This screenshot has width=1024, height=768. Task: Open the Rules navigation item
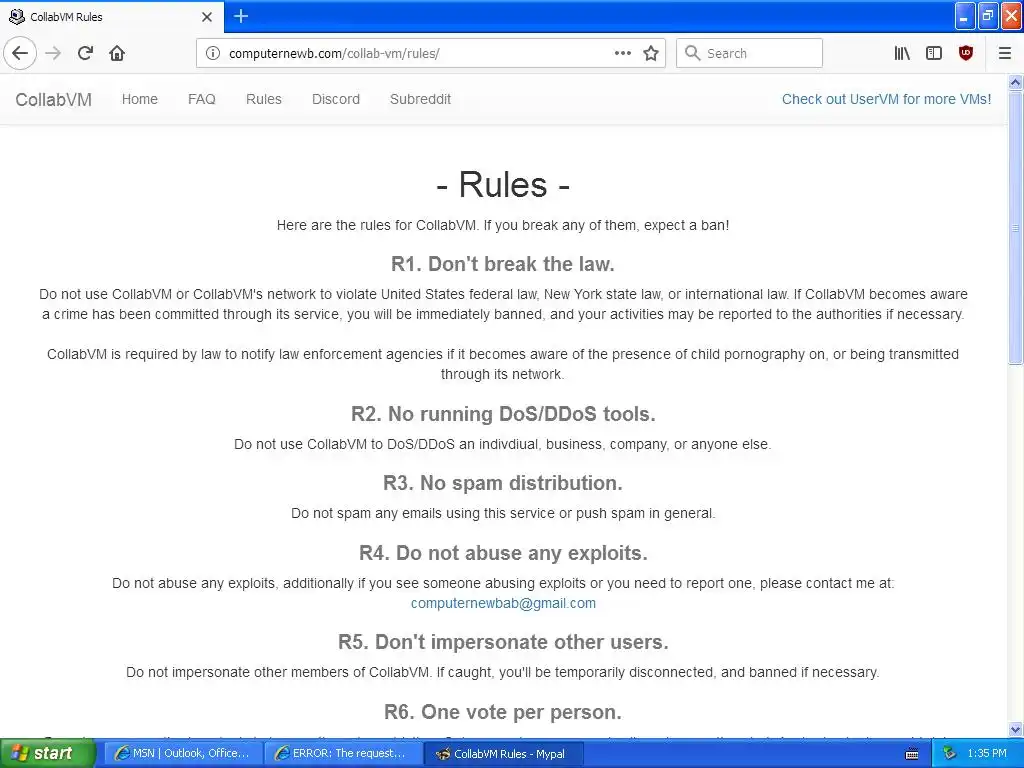[264, 99]
